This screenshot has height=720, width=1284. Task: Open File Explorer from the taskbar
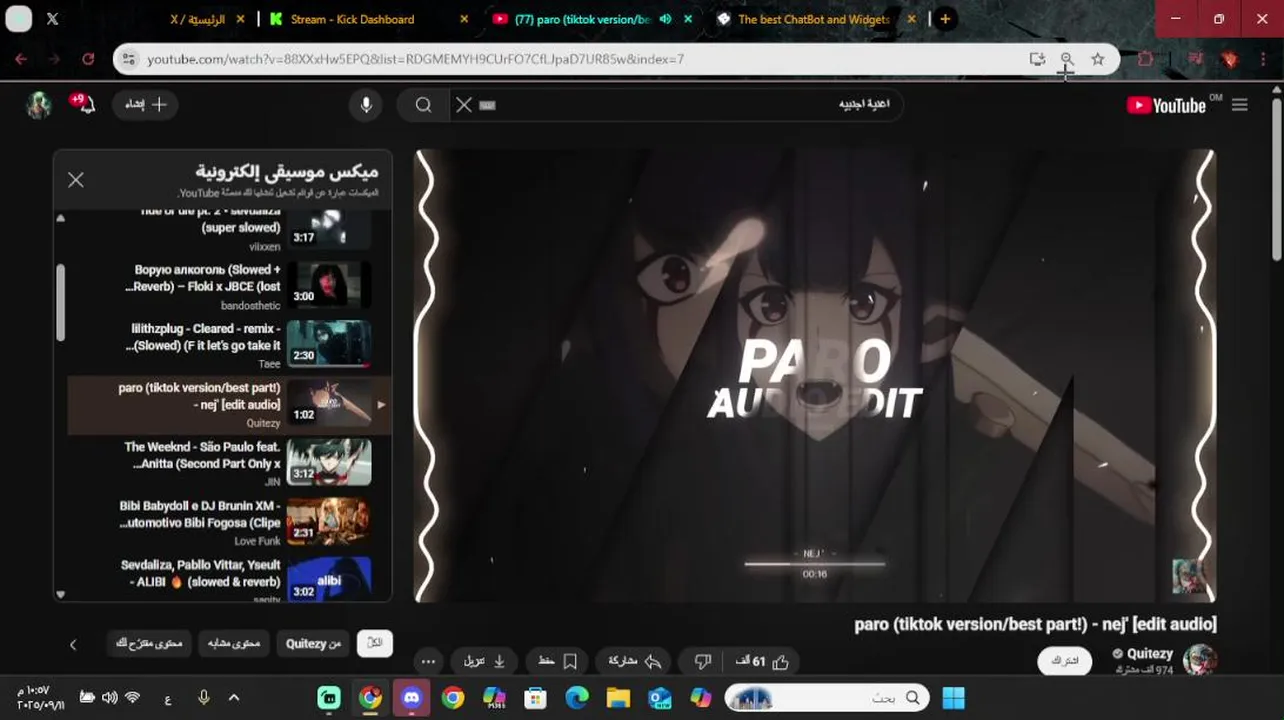(x=618, y=697)
